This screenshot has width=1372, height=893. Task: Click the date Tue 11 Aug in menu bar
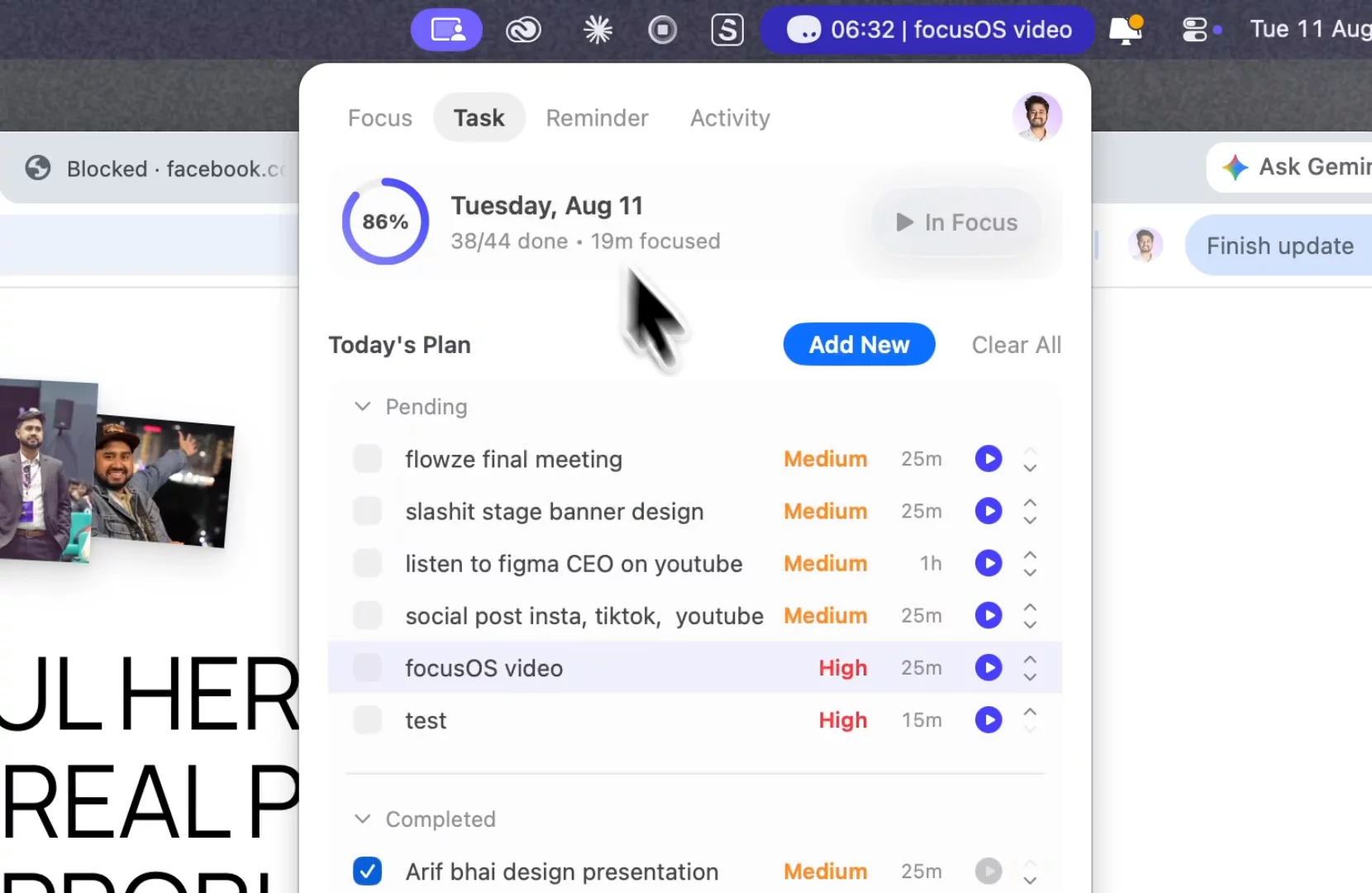(x=1311, y=29)
